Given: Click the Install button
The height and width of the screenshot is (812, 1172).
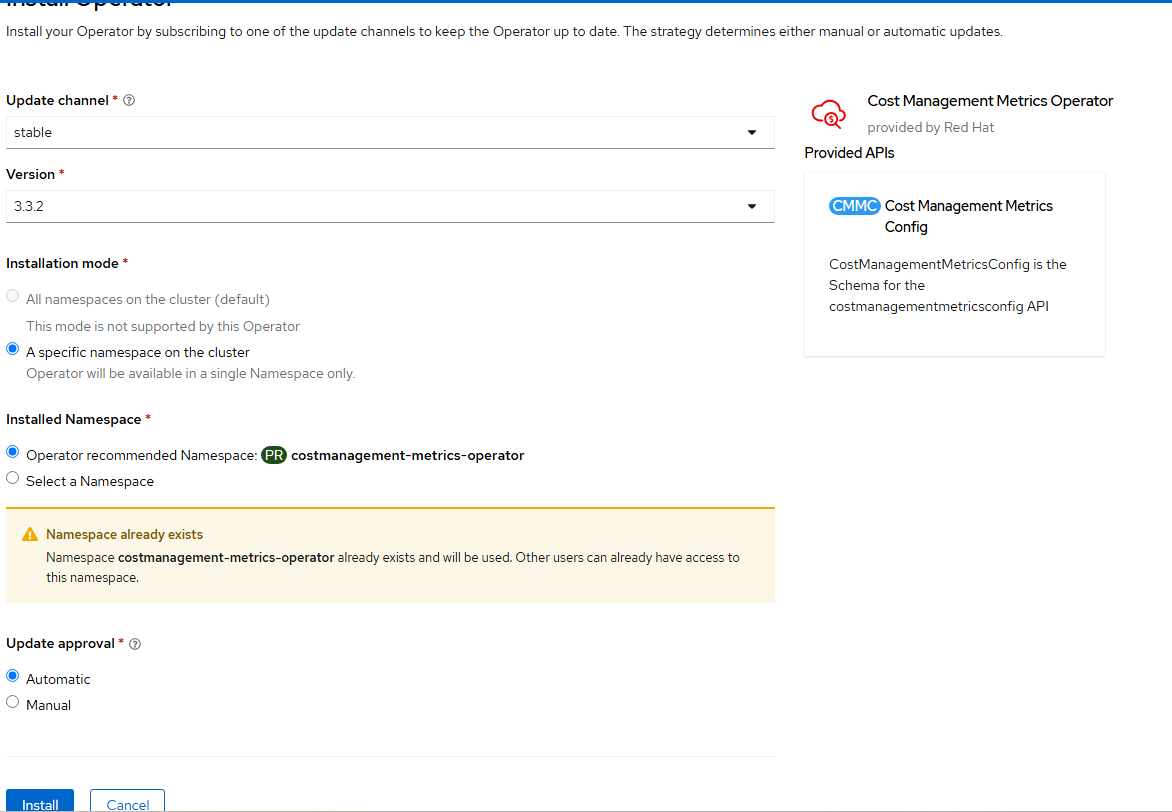Looking at the screenshot, I should 40,801.
